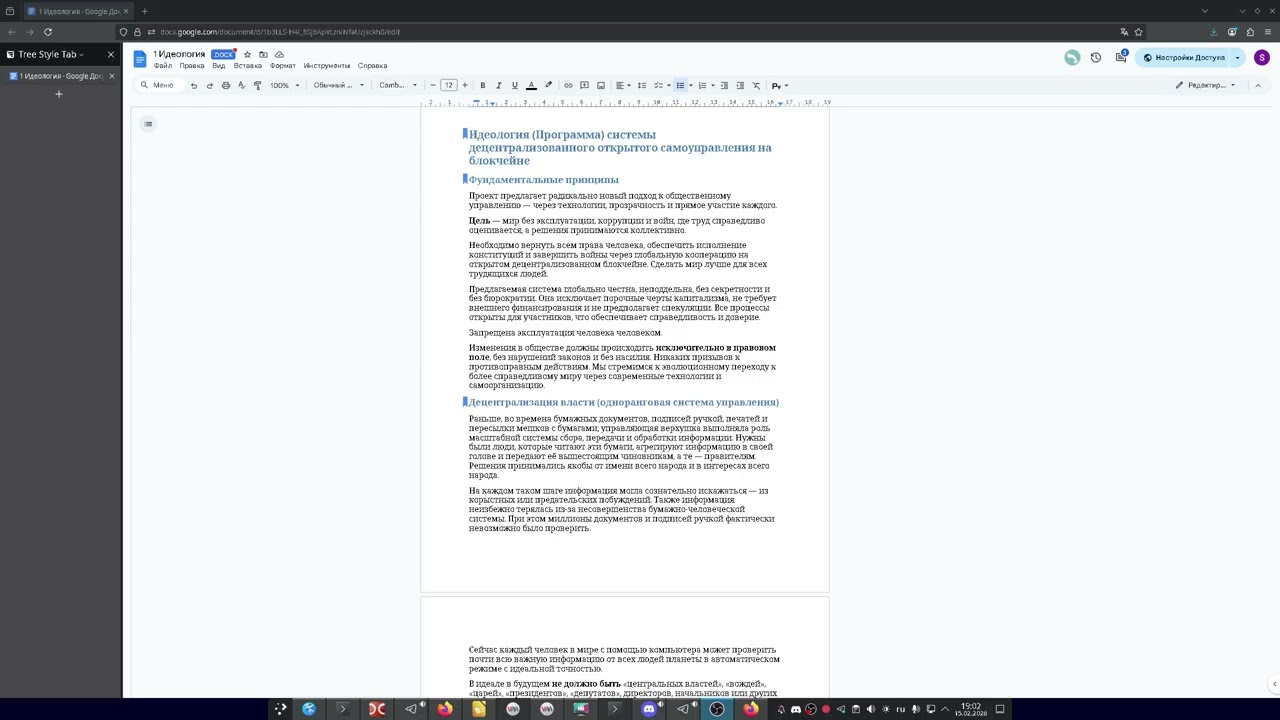The image size is (1280, 720).
Task: Open the Правка menu
Action: coord(192,66)
